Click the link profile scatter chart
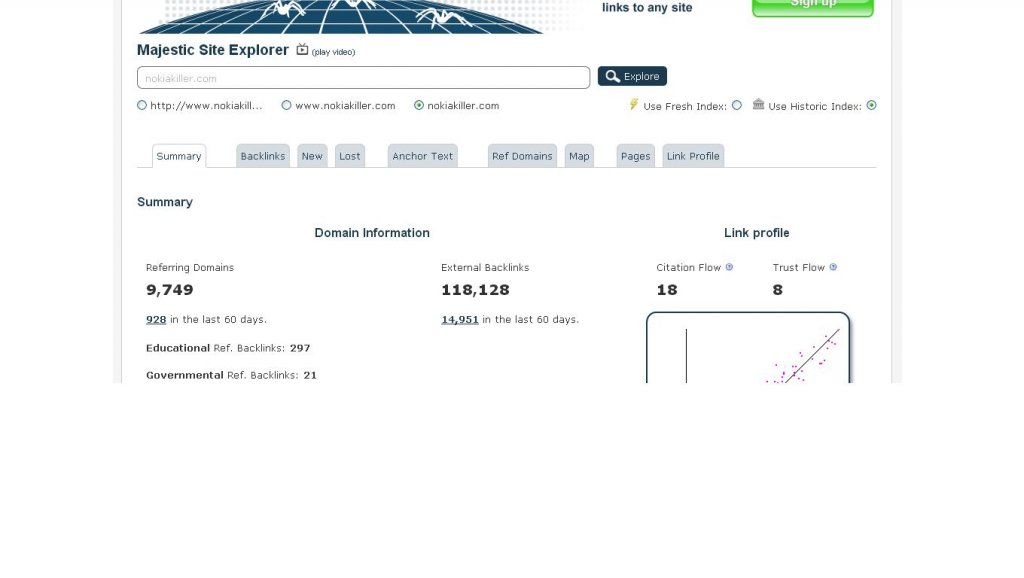The width and height of the screenshot is (1024, 578). (748, 347)
